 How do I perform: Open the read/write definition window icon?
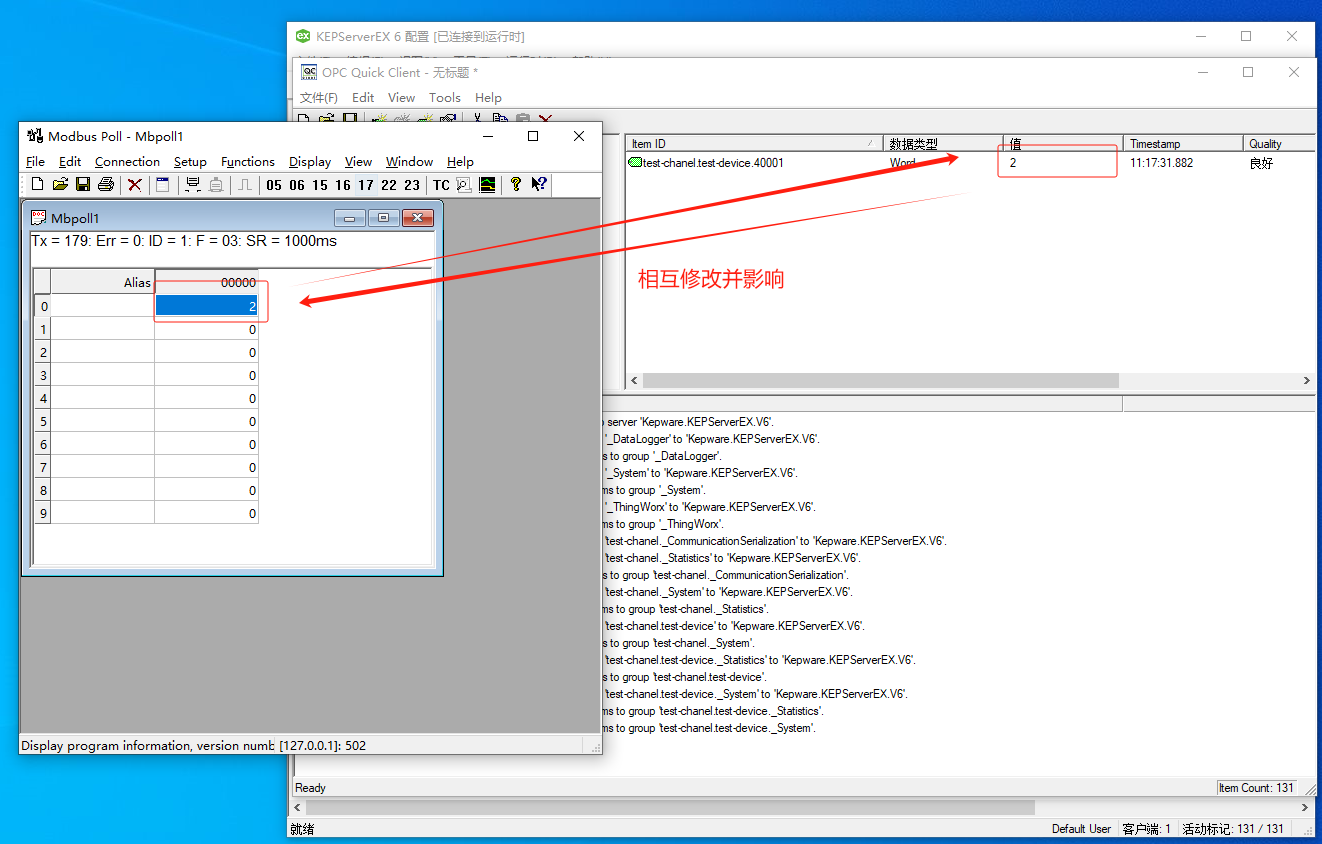tap(163, 185)
